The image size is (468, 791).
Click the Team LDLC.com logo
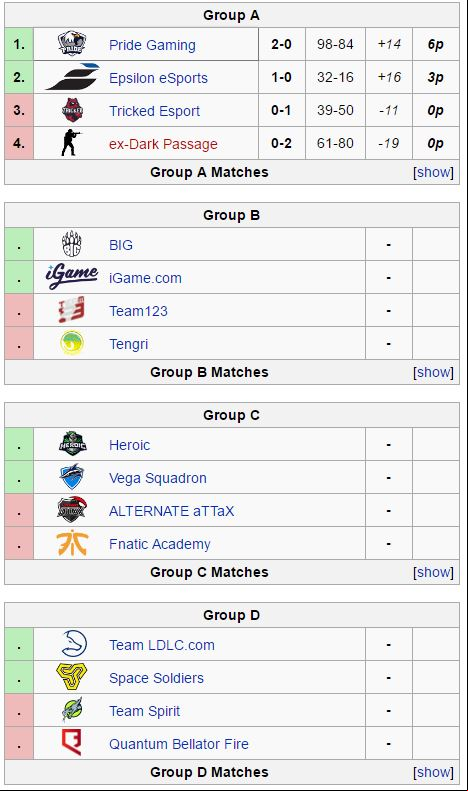(x=74, y=644)
